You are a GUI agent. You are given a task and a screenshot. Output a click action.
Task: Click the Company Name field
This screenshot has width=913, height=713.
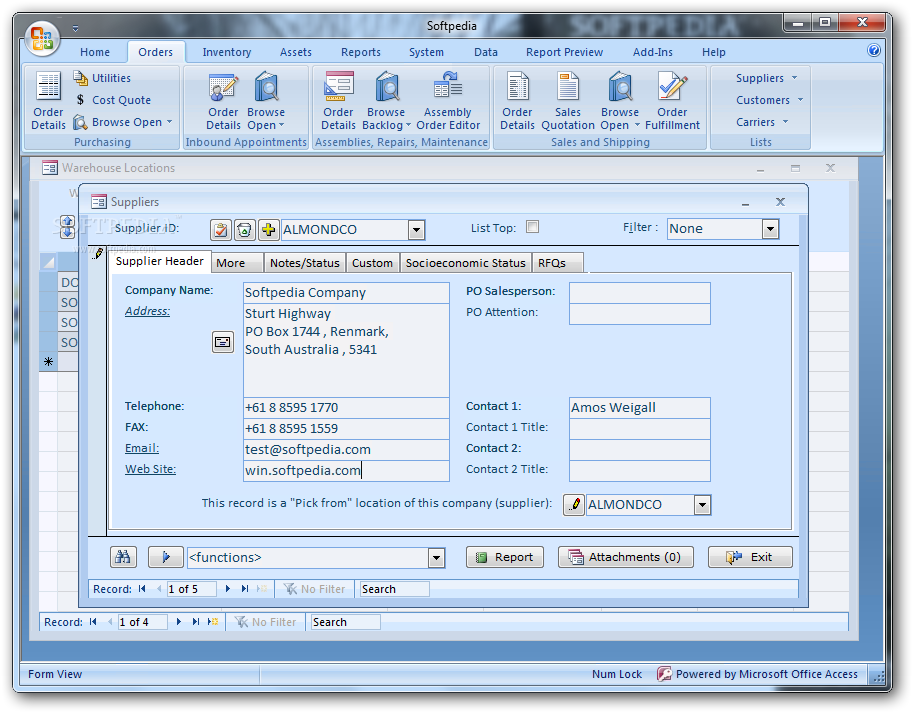346,293
